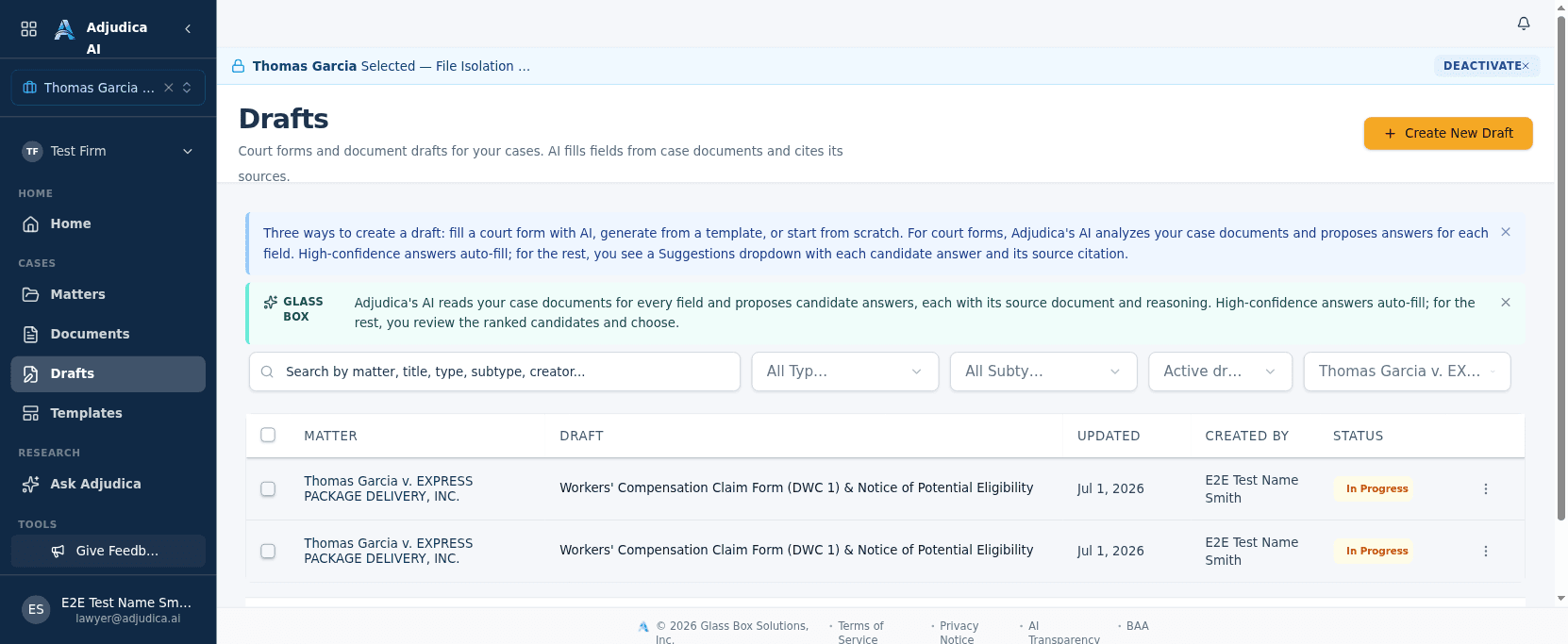Collapse the sidebar with the chevron arrow
The width and height of the screenshot is (1568, 644).
pyautogui.click(x=188, y=29)
